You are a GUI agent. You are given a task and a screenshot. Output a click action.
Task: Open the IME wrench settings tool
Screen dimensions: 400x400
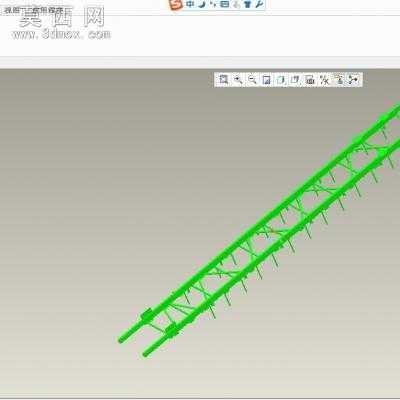coord(259,4)
